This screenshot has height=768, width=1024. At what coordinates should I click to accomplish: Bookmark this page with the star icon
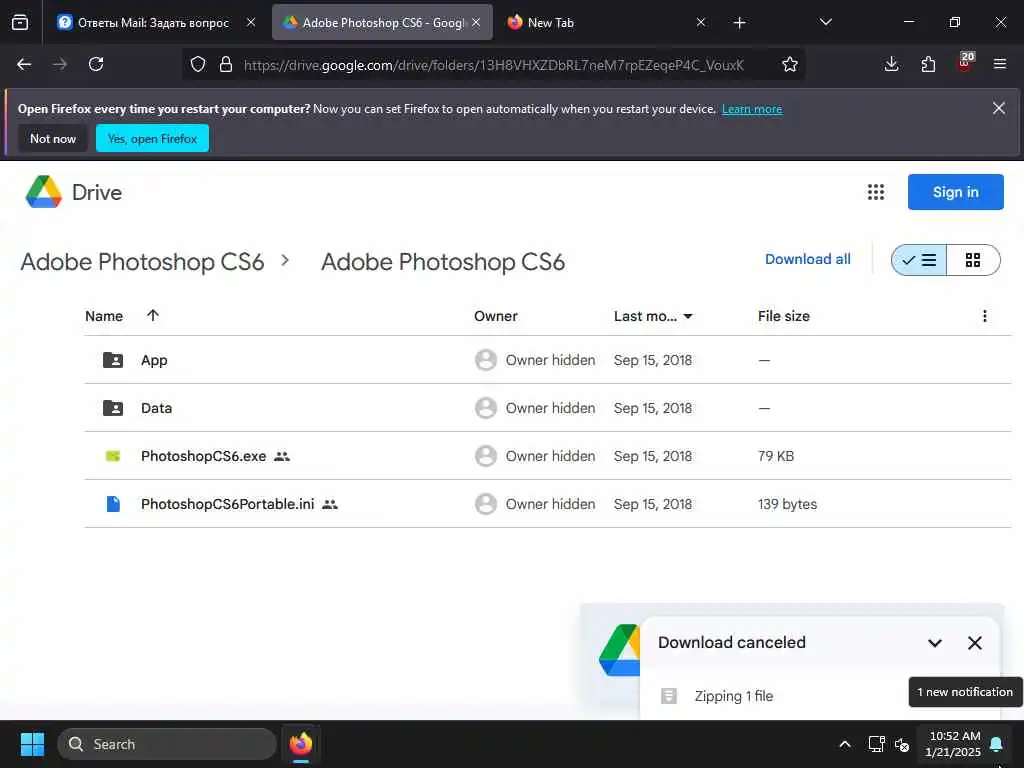(x=790, y=64)
